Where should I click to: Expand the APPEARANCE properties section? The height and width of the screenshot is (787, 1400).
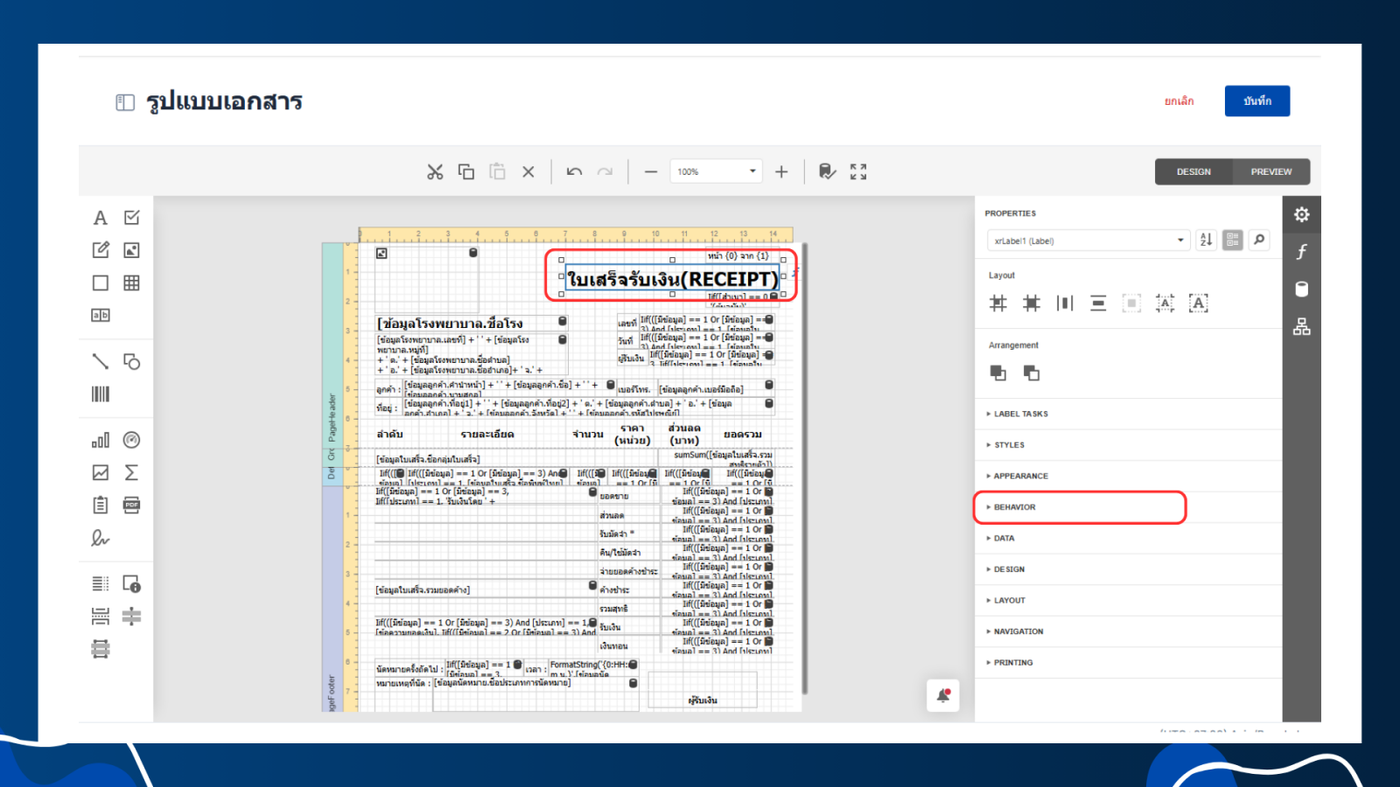coord(1020,476)
